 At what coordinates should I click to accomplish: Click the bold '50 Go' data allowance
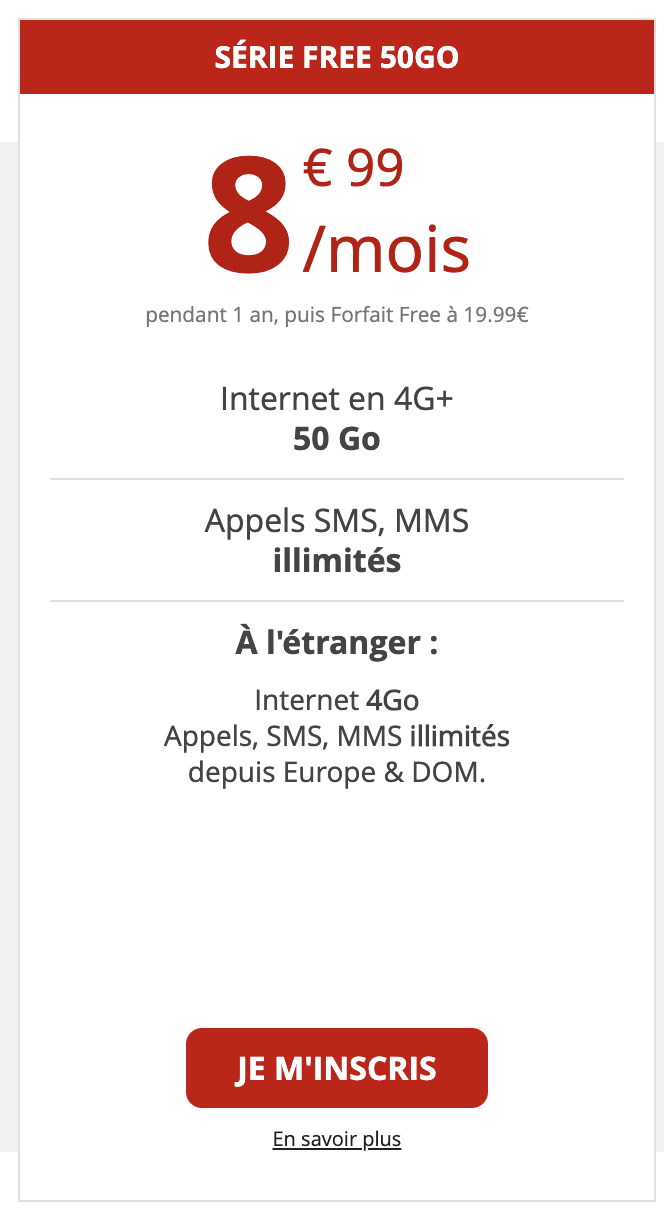coord(336,439)
